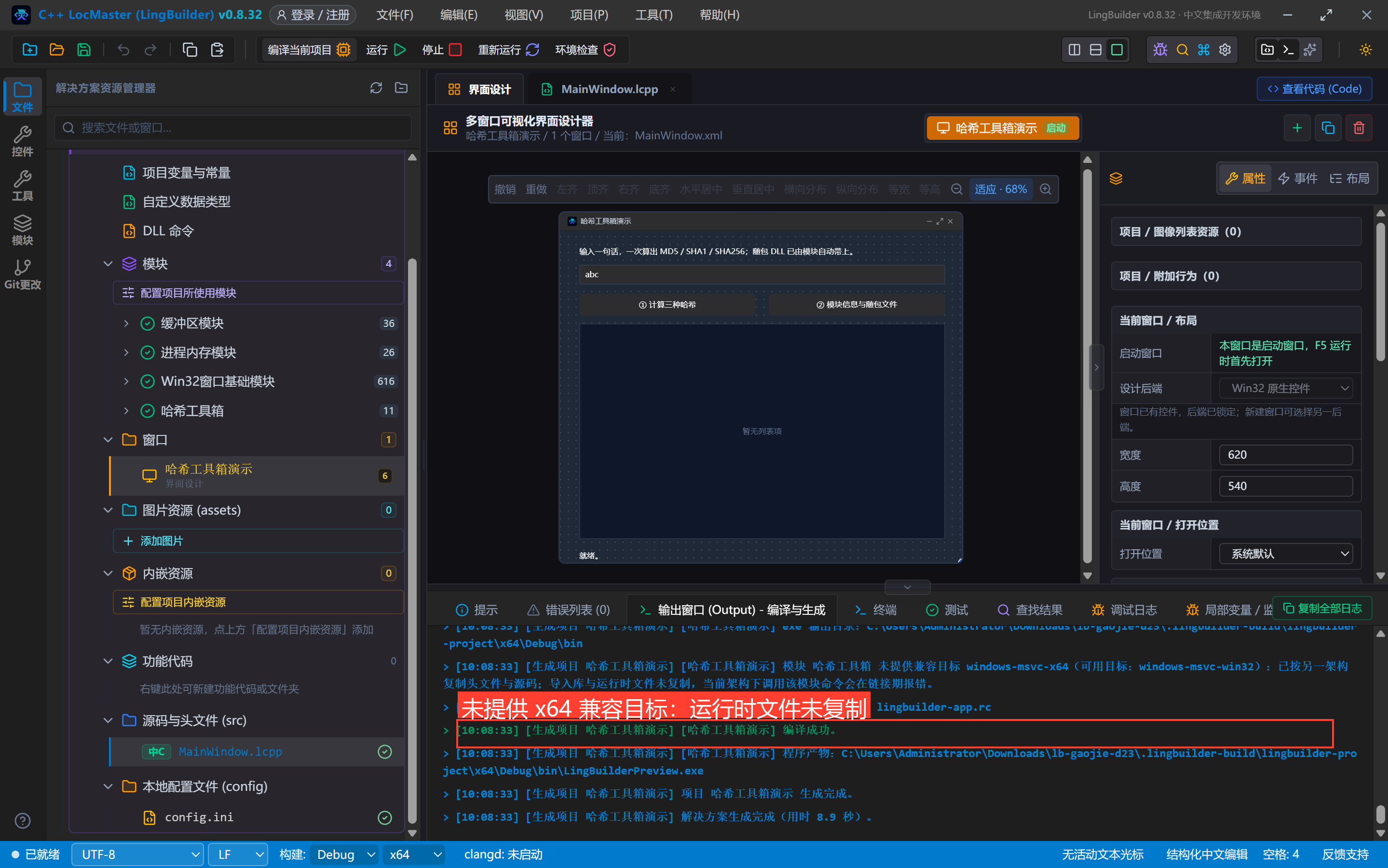Click the red trash delete window icon
The image size is (1388, 868).
1359,127
